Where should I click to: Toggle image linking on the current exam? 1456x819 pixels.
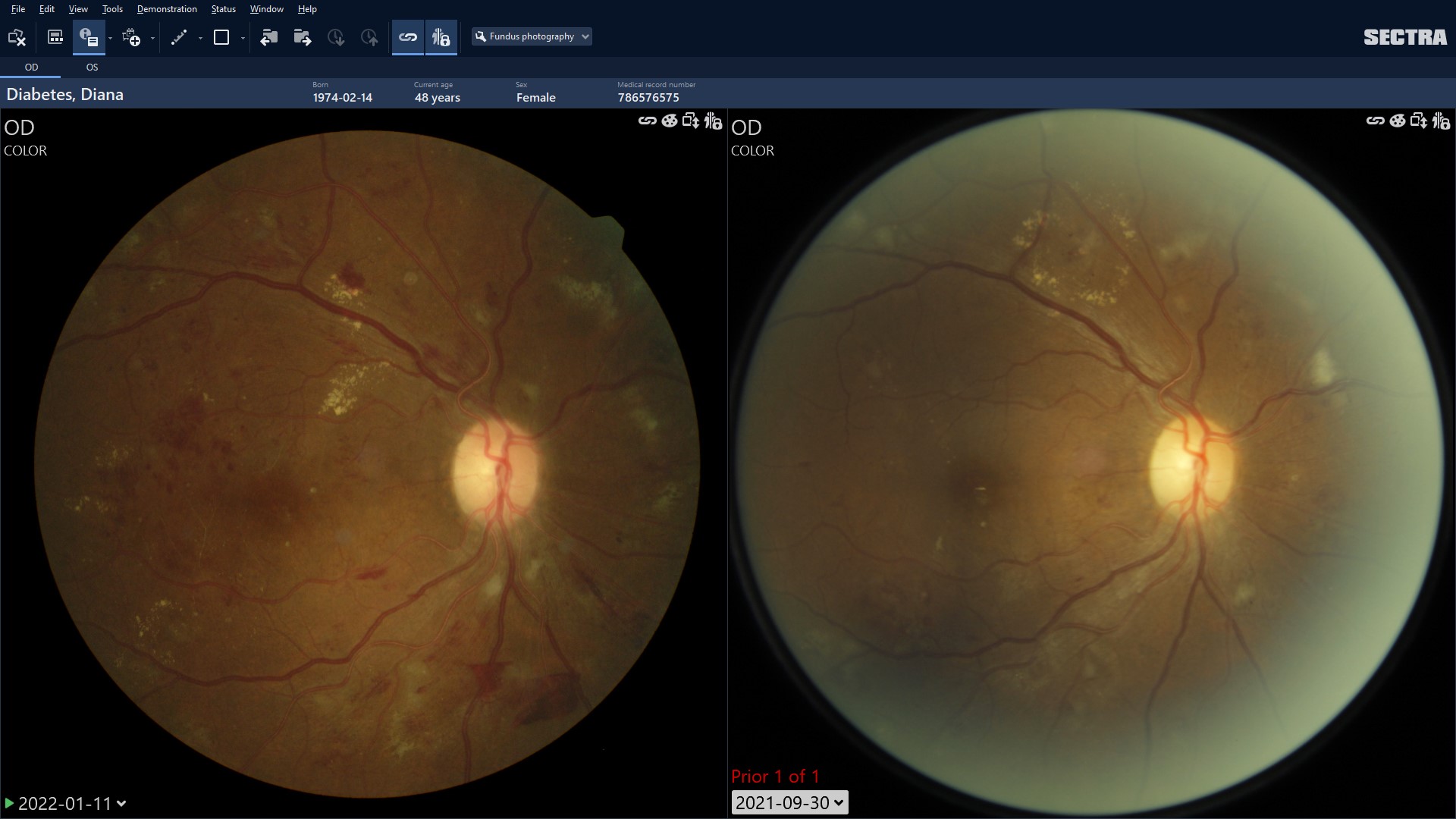647,121
